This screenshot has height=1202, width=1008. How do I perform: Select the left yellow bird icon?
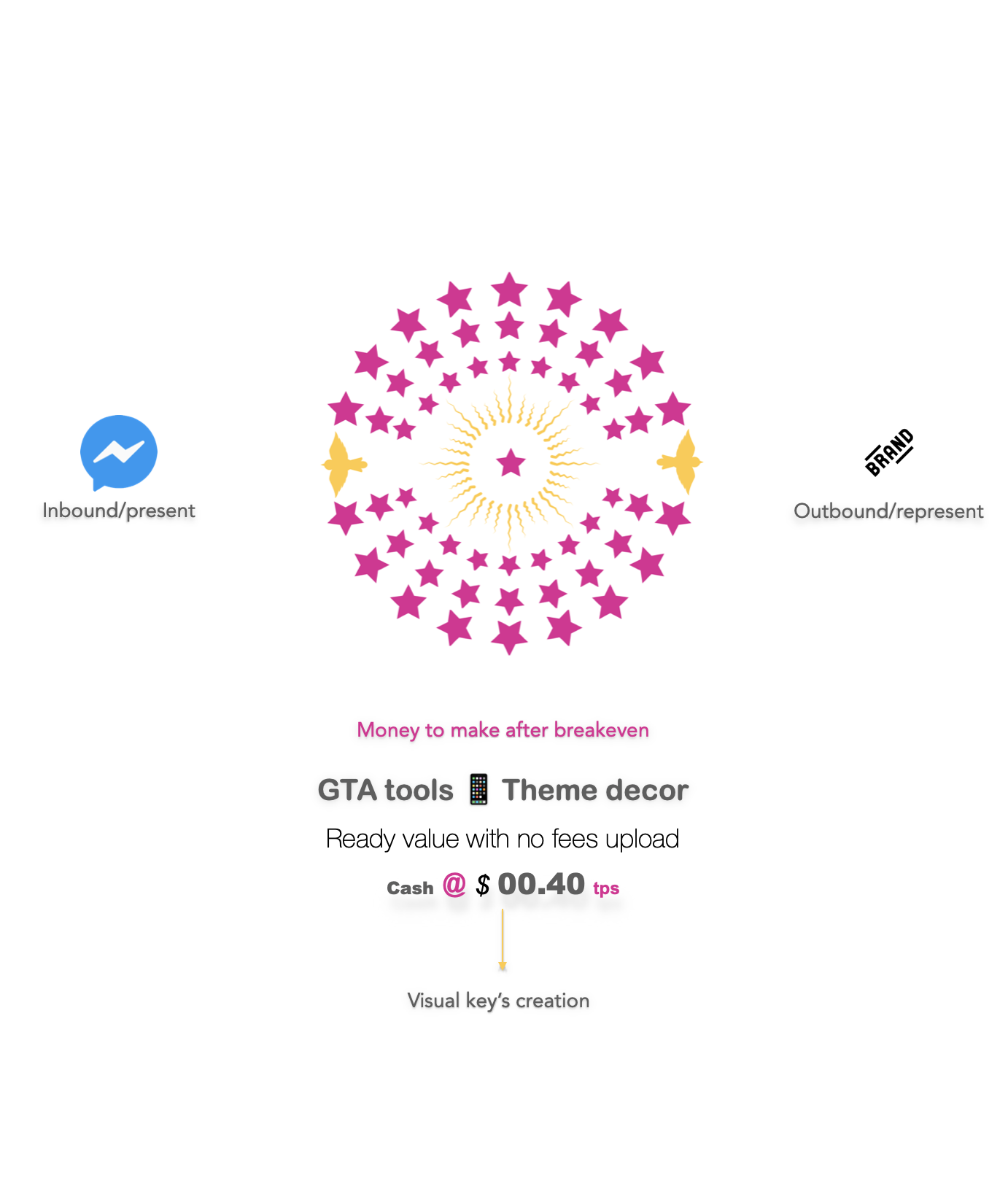(344, 464)
